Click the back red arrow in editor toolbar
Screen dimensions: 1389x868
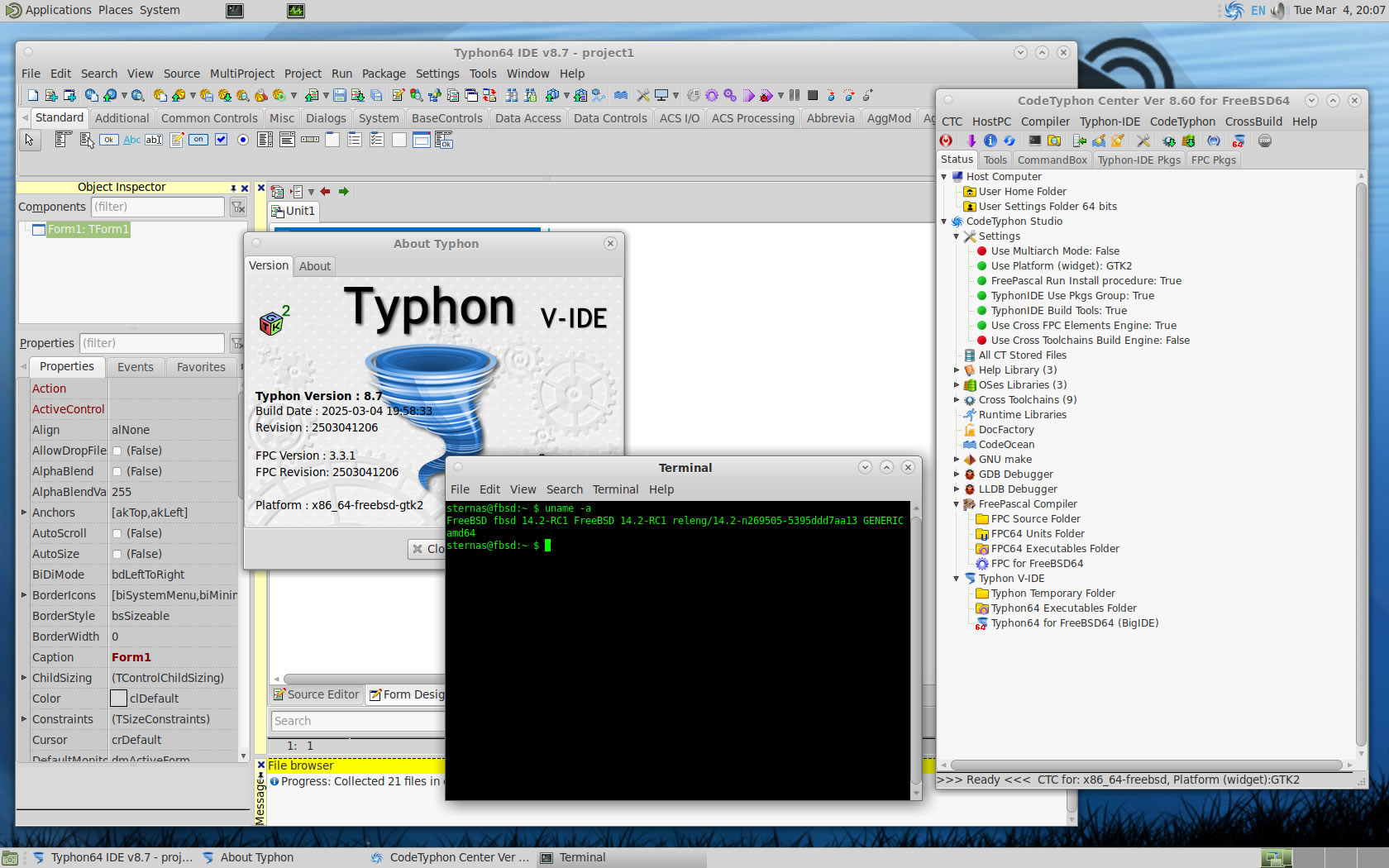pyautogui.click(x=326, y=192)
